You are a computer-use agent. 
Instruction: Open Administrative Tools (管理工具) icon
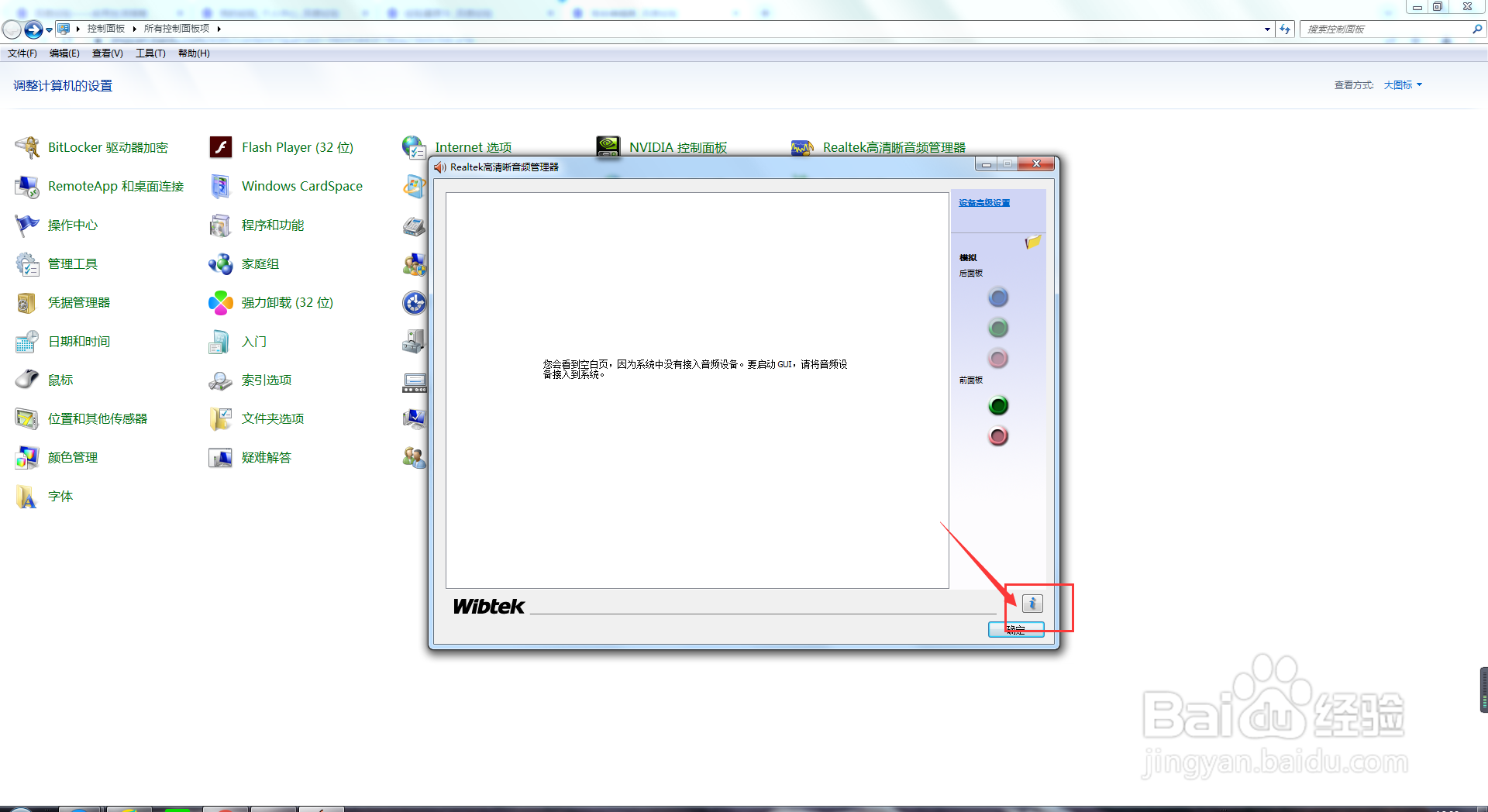click(27, 263)
